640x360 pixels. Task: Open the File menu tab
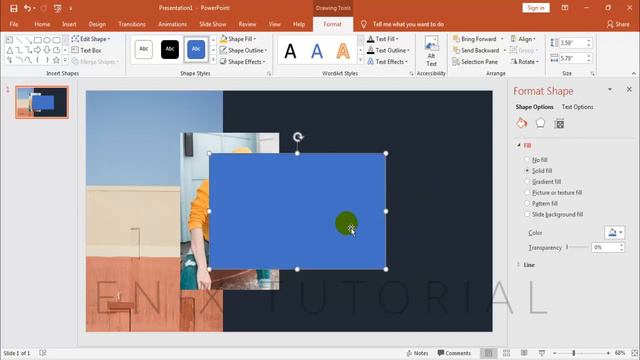14,24
